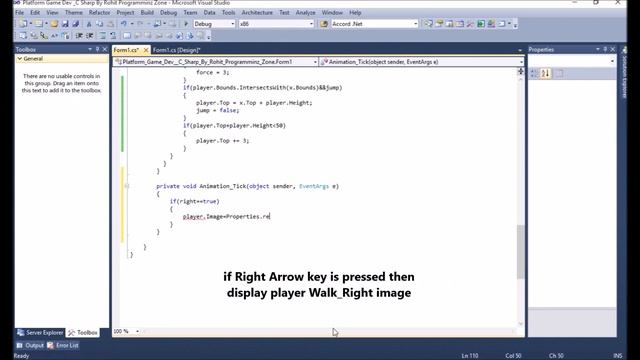Image resolution: width=640 pixels, height=360 pixels.
Task: Select the Form1.cs code tab
Action: coord(127,50)
